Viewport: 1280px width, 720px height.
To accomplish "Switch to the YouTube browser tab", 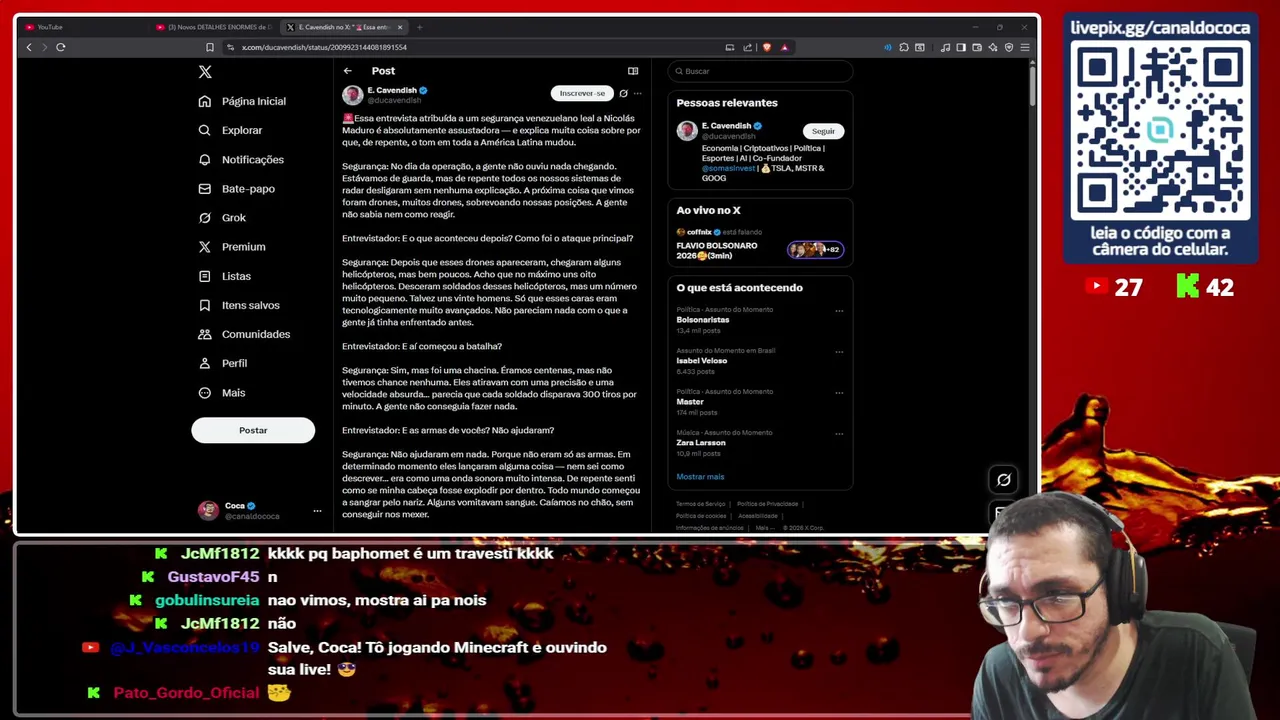I will point(85,27).
